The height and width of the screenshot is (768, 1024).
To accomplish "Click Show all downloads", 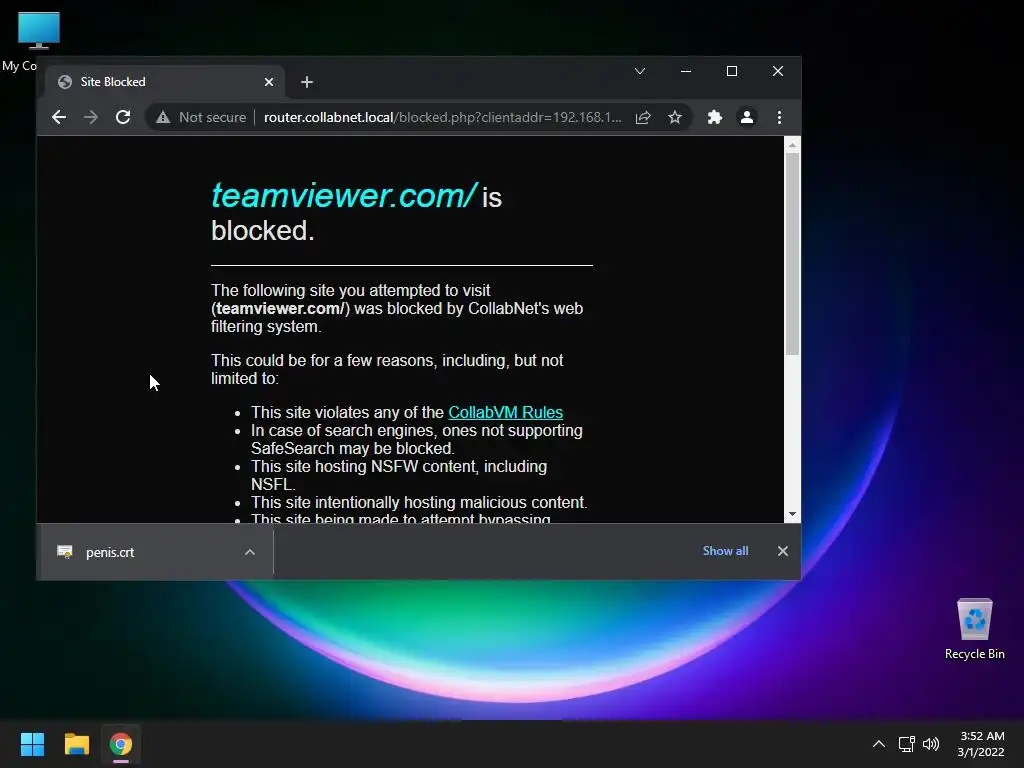I will [725, 551].
